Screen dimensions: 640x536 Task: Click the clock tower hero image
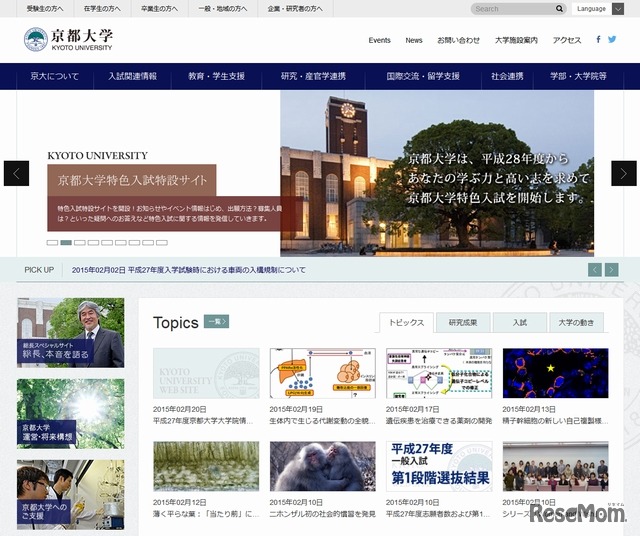(437, 173)
